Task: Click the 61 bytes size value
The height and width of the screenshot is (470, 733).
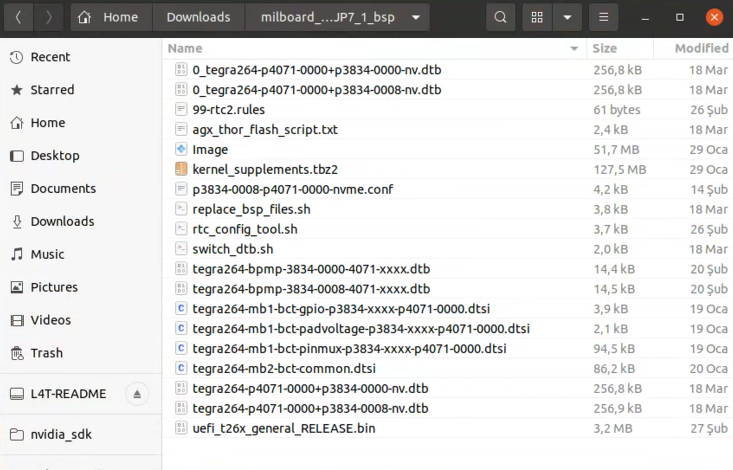Action: point(617,109)
